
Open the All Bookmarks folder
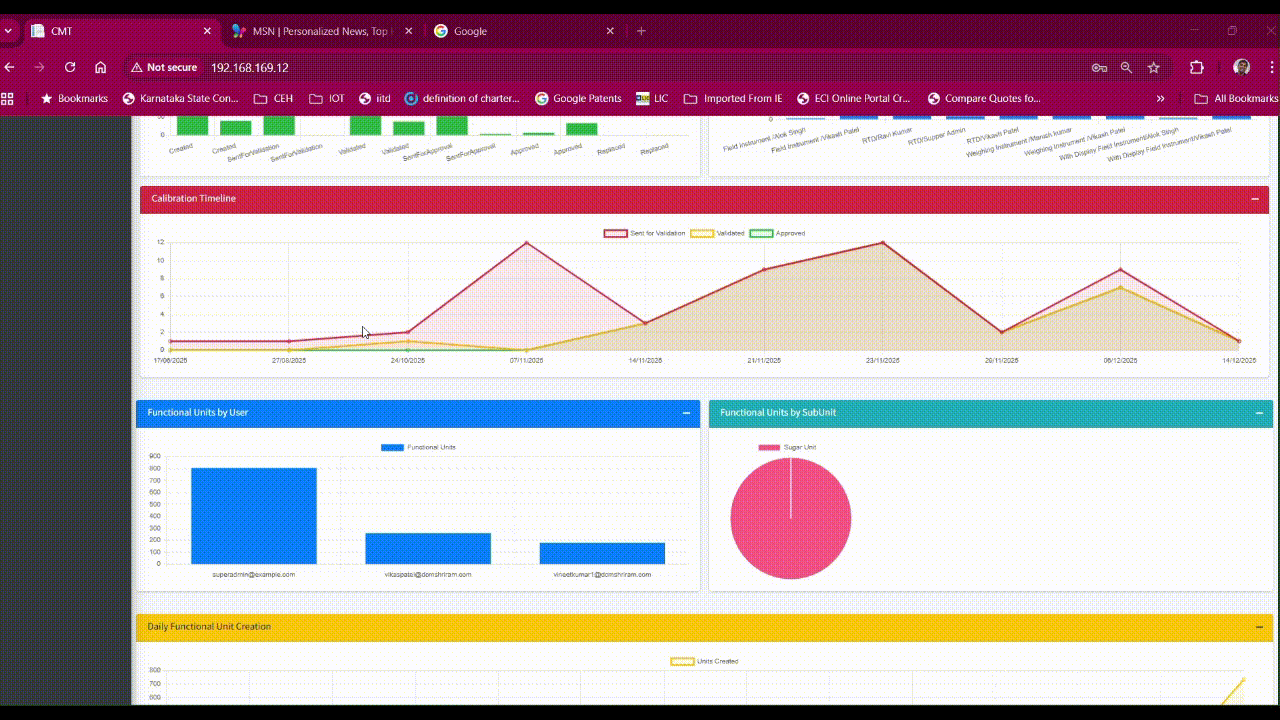1236,98
